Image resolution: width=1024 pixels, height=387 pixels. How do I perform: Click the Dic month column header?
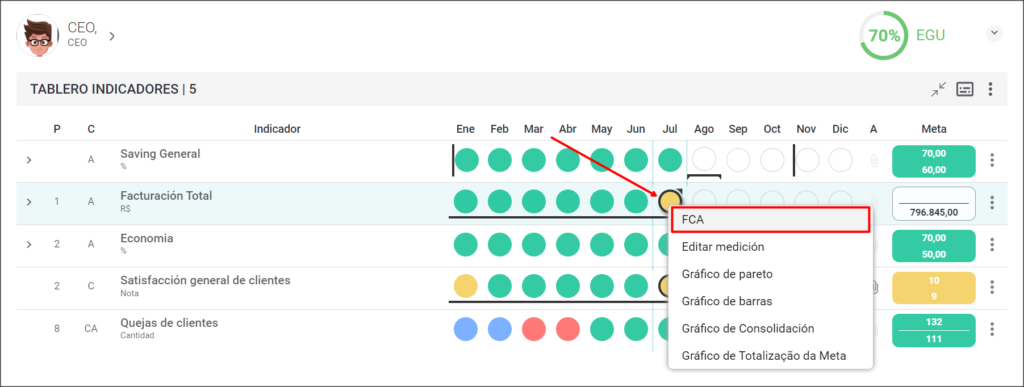pyautogui.click(x=840, y=129)
